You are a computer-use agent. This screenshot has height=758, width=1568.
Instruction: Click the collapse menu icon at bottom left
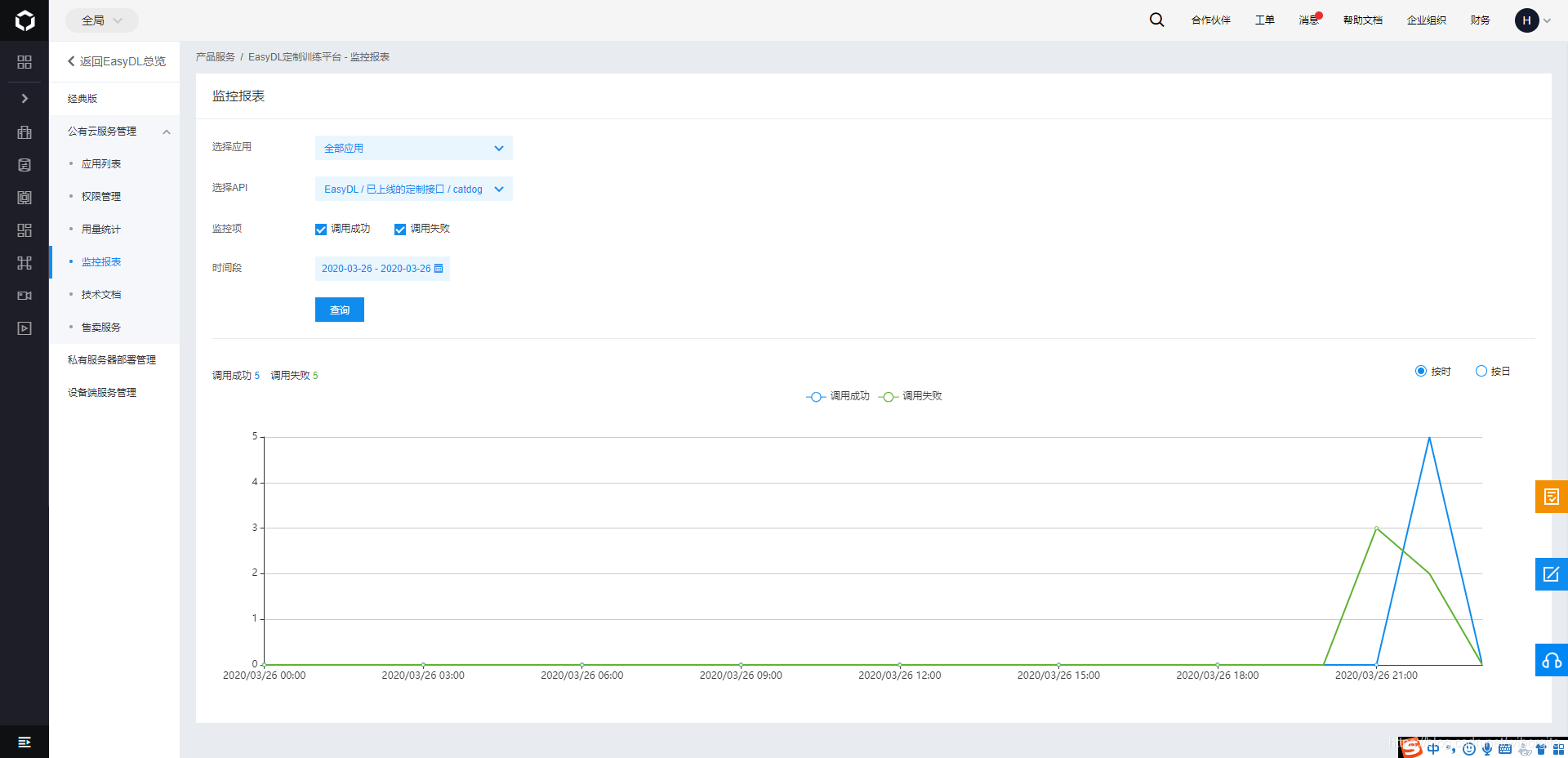pos(24,742)
